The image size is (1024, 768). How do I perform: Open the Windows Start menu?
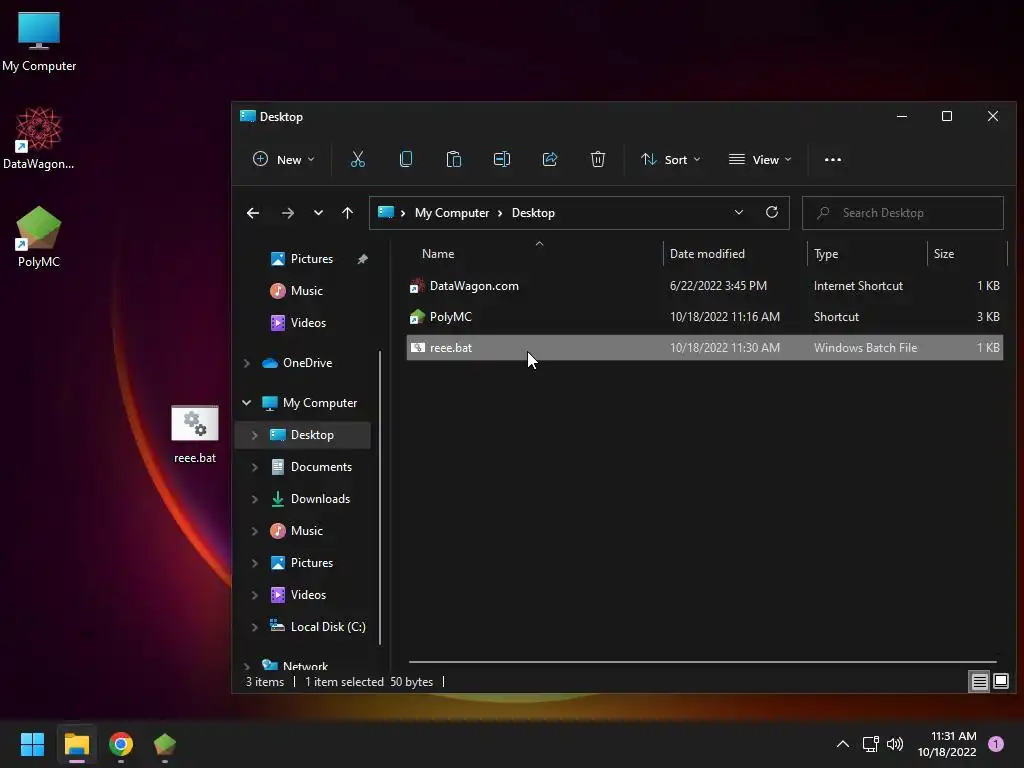pos(32,744)
